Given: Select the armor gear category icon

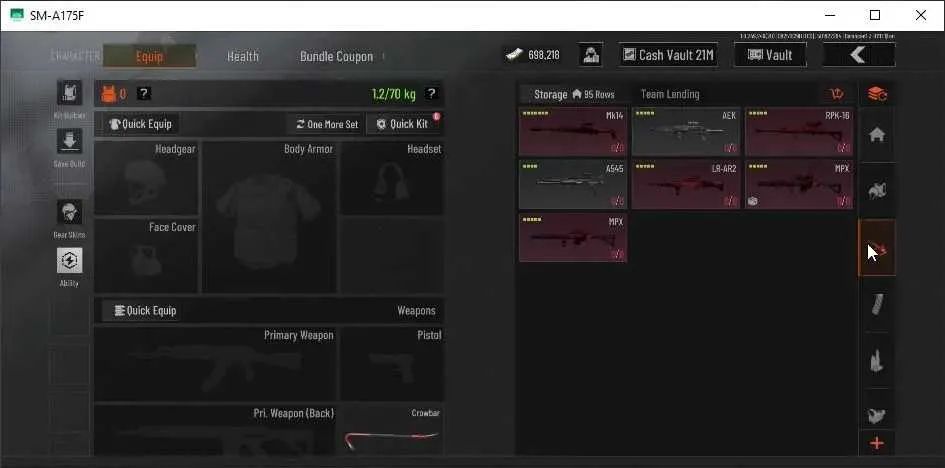Looking at the screenshot, I should 877,191.
